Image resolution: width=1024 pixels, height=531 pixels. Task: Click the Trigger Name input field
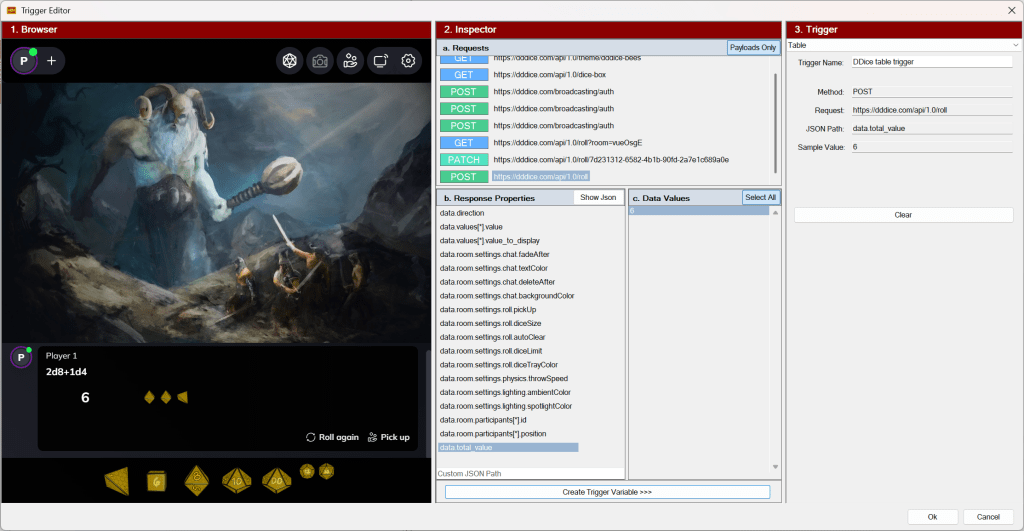tap(931, 62)
